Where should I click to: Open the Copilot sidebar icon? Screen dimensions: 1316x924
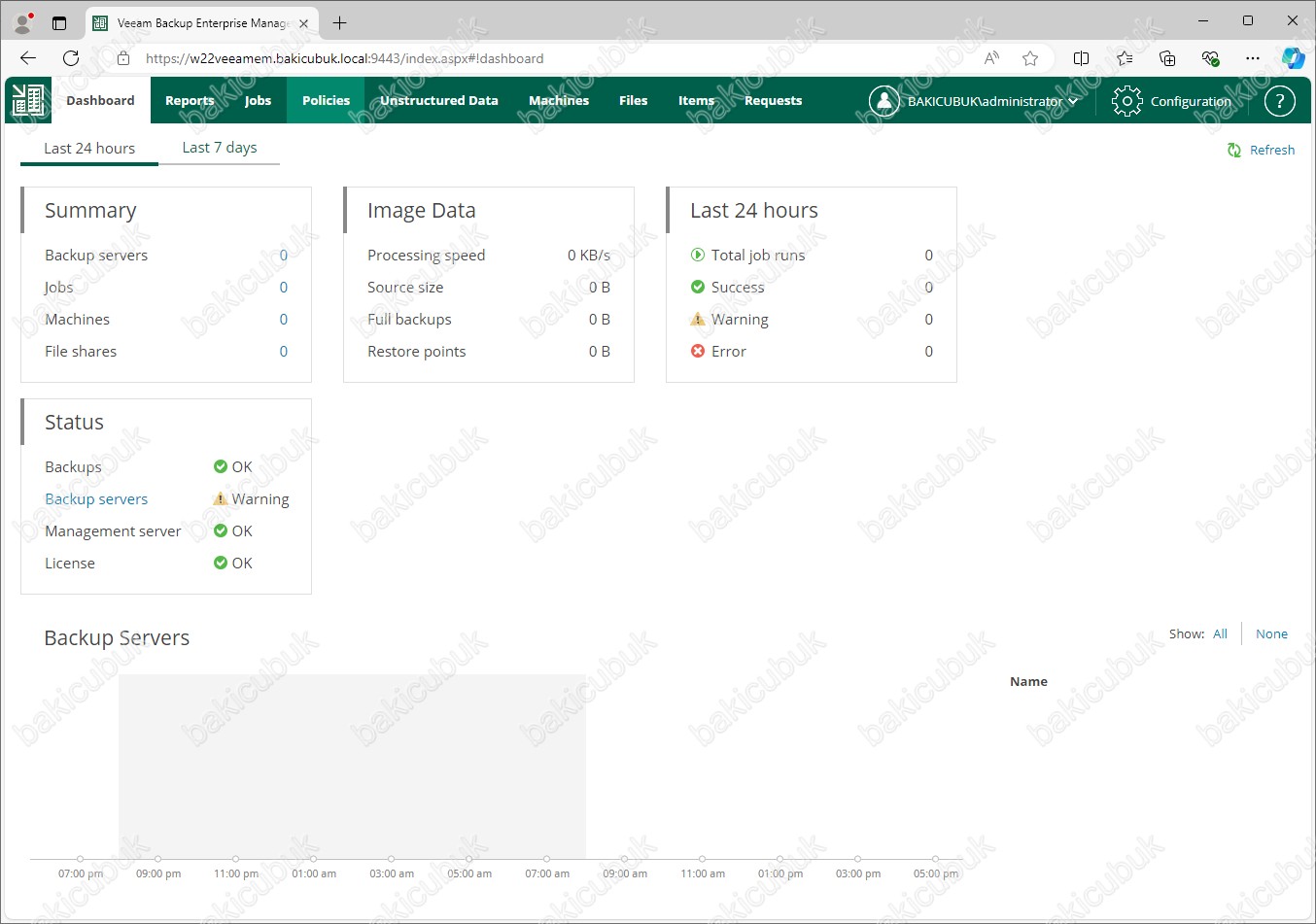pyautogui.click(x=1293, y=58)
